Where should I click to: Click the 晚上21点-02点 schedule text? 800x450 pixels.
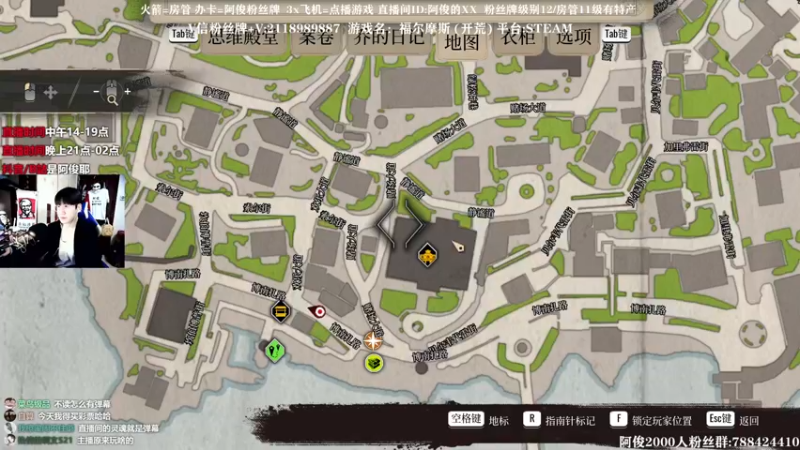click(x=82, y=150)
